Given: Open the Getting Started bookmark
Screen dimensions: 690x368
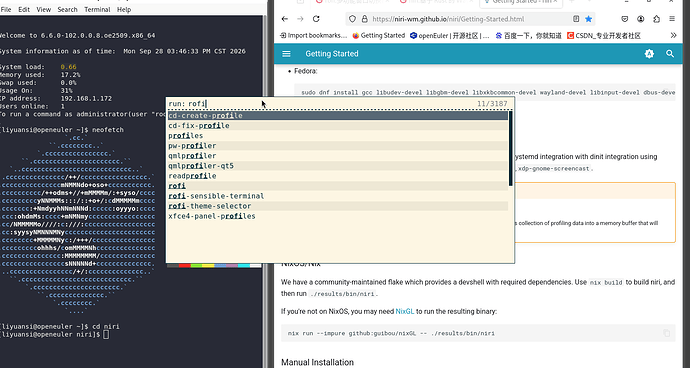Looking at the screenshot, I should (x=378, y=36).
